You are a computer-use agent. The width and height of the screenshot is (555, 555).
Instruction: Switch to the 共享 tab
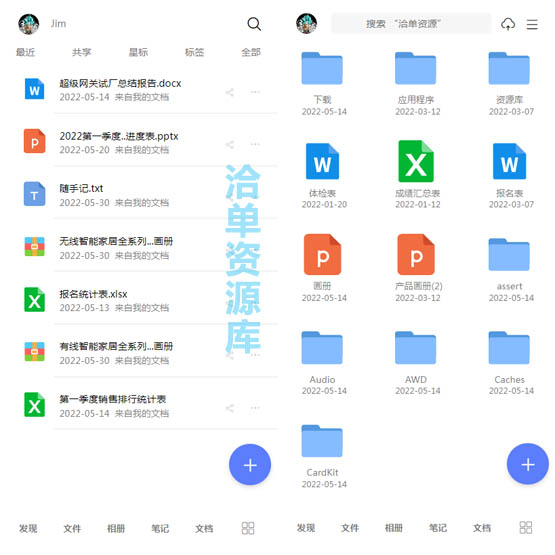[x=82, y=52]
